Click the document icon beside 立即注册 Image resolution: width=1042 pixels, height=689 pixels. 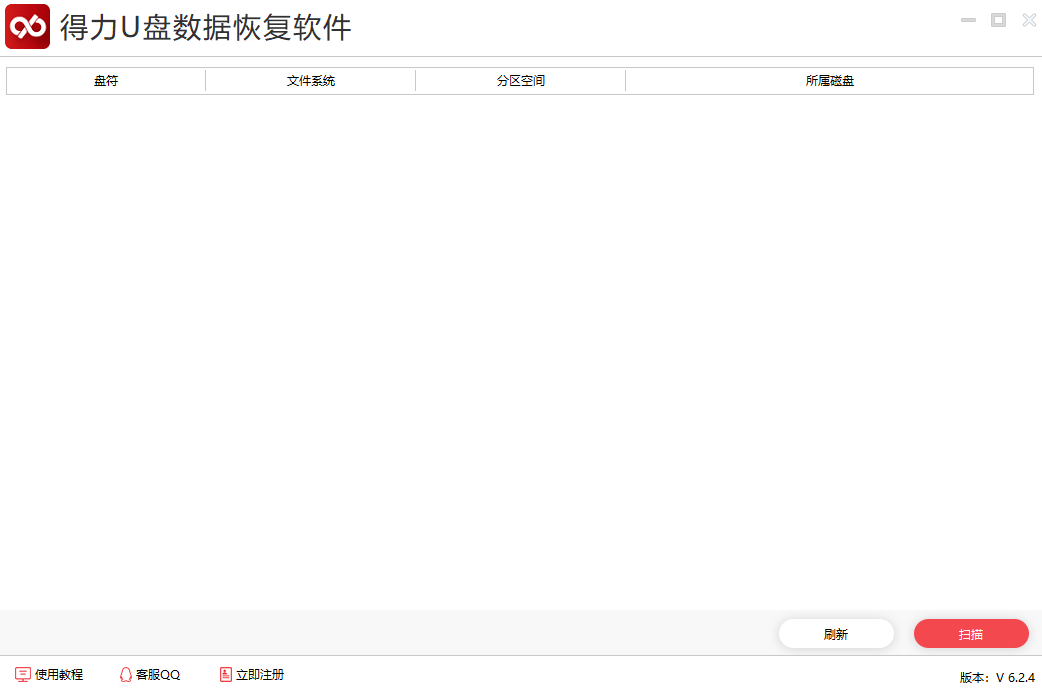(x=224, y=674)
